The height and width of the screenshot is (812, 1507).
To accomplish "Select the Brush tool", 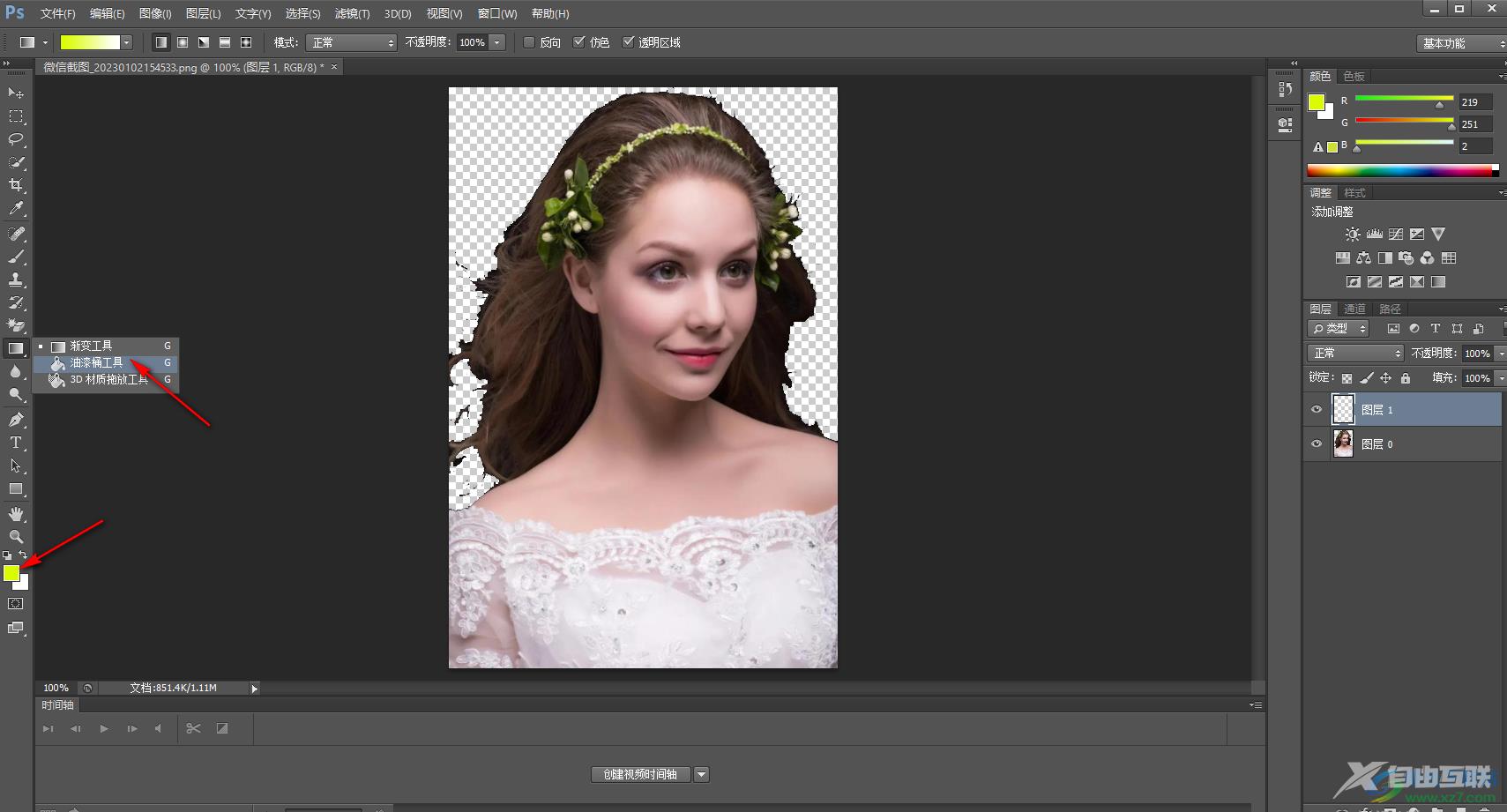I will (x=16, y=257).
